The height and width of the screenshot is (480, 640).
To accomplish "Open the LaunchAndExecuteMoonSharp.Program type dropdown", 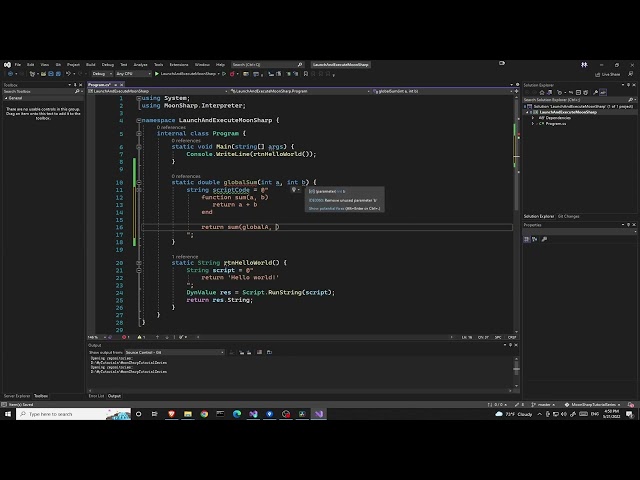I will coord(300,91).
